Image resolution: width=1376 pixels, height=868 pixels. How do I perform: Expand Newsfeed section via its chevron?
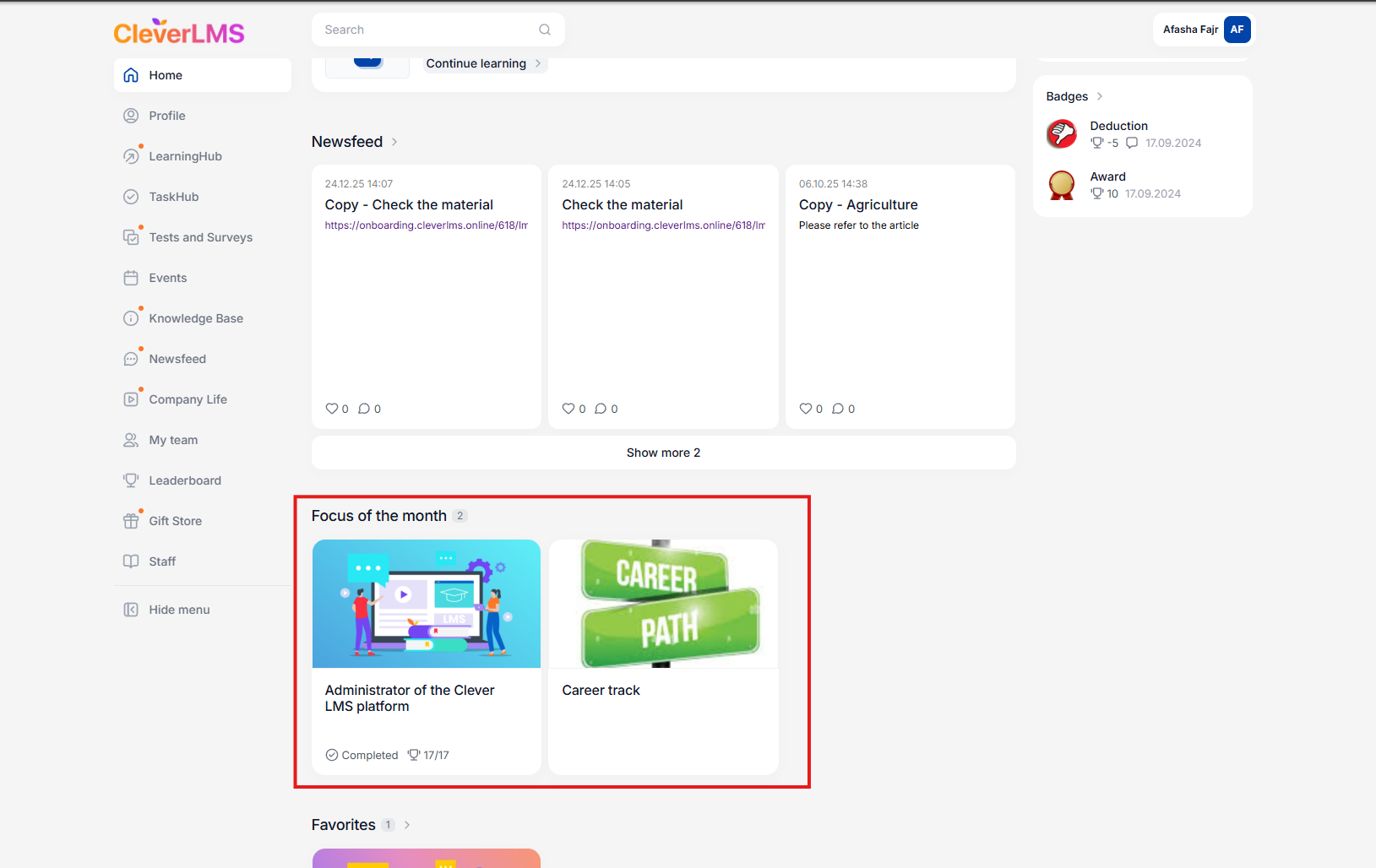tap(394, 142)
